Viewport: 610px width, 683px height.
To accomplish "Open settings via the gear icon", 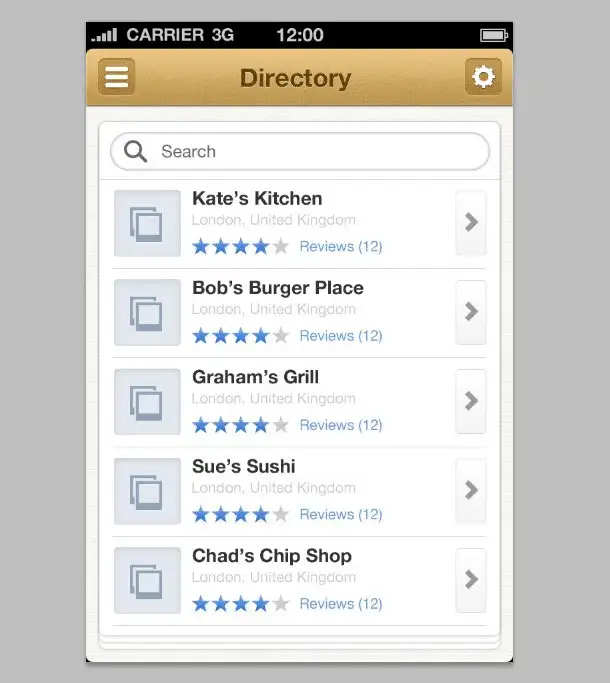I will tap(483, 77).
